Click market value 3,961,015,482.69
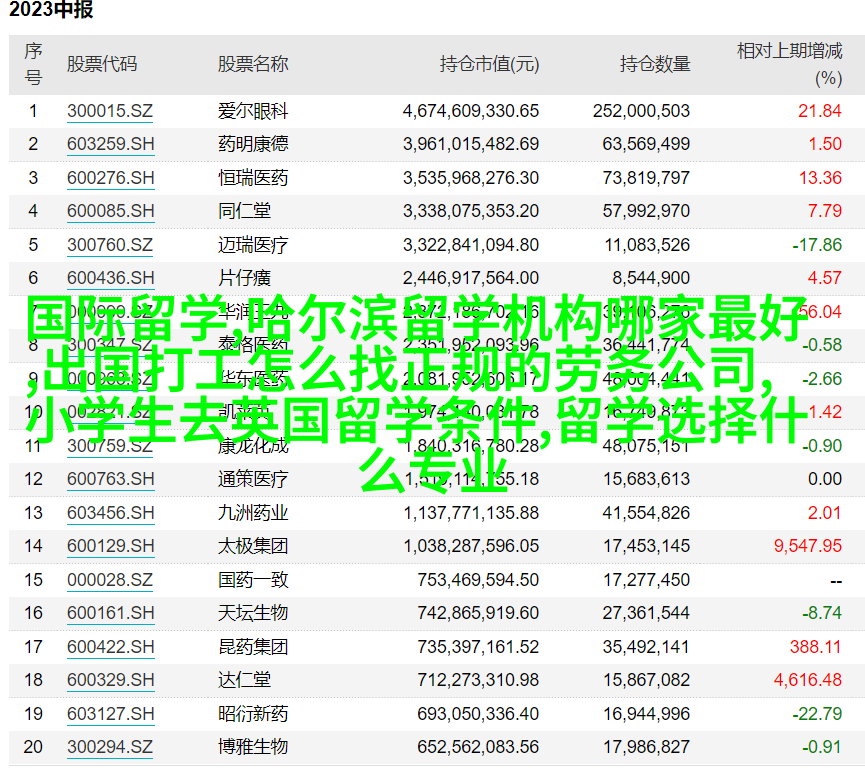This screenshot has width=865, height=776. point(471,144)
